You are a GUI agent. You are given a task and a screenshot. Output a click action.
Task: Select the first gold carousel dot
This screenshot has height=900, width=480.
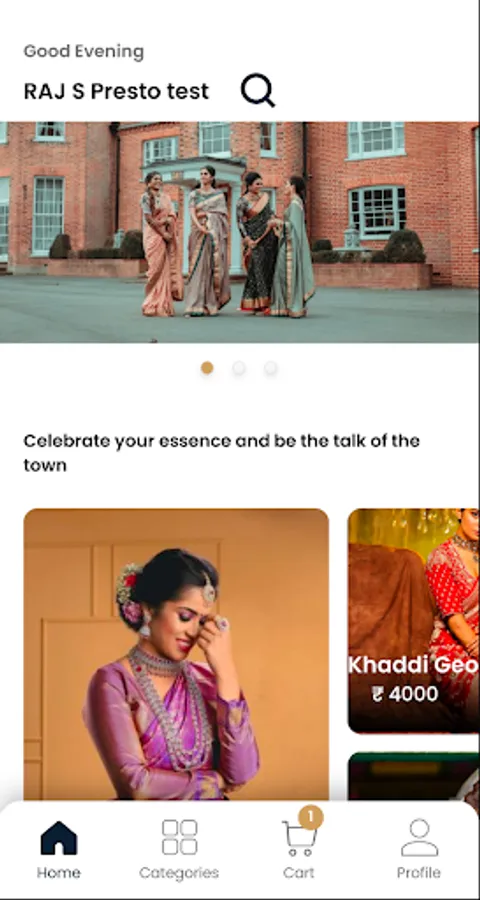pyautogui.click(x=207, y=368)
